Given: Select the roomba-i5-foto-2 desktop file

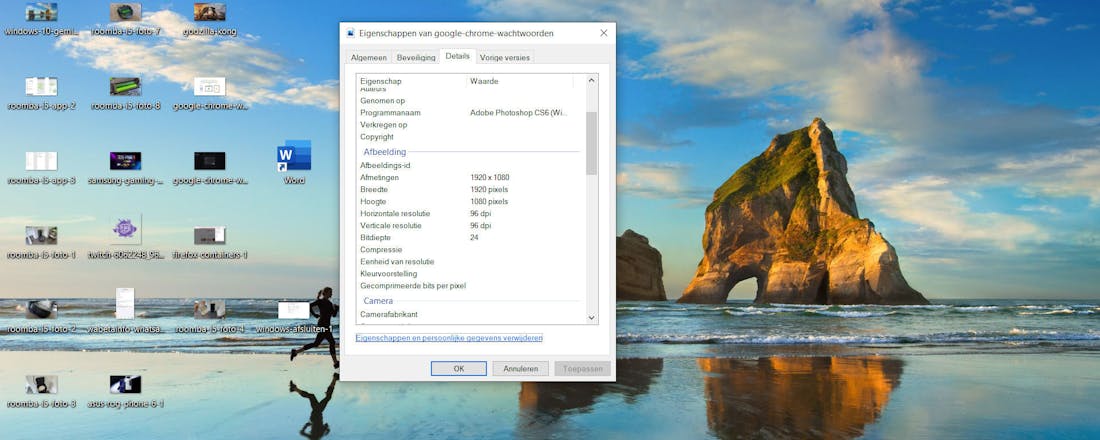Looking at the screenshot, I should pos(41,316).
